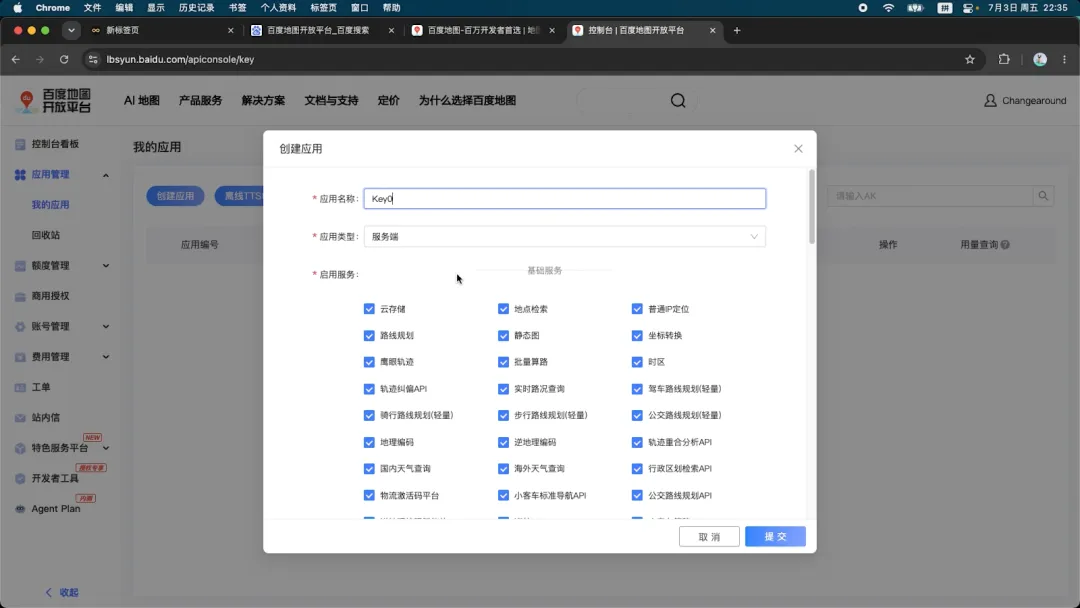Expand the 额度管理 section
This screenshot has height=608, width=1080.
pyautogui.click(x=106, y=266)
